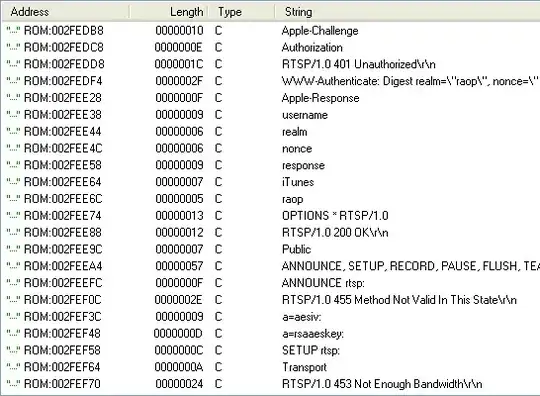Viewport: 540px width, 396px height.
Task: Click string icon for ROM:002FEE74
Action: 13,216
